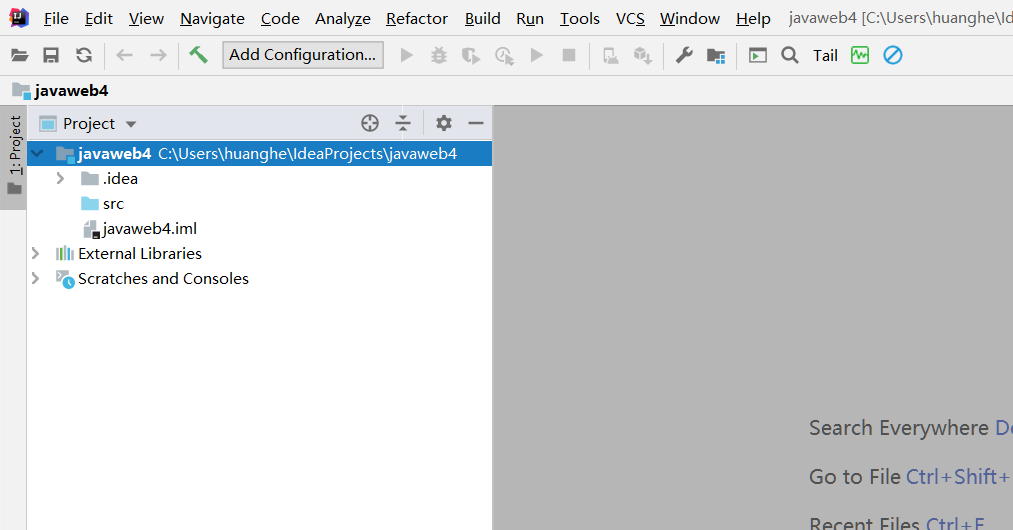1013x530 pixels.
Task: Select Scratches and Consoles row
Action: pos(260,279)
